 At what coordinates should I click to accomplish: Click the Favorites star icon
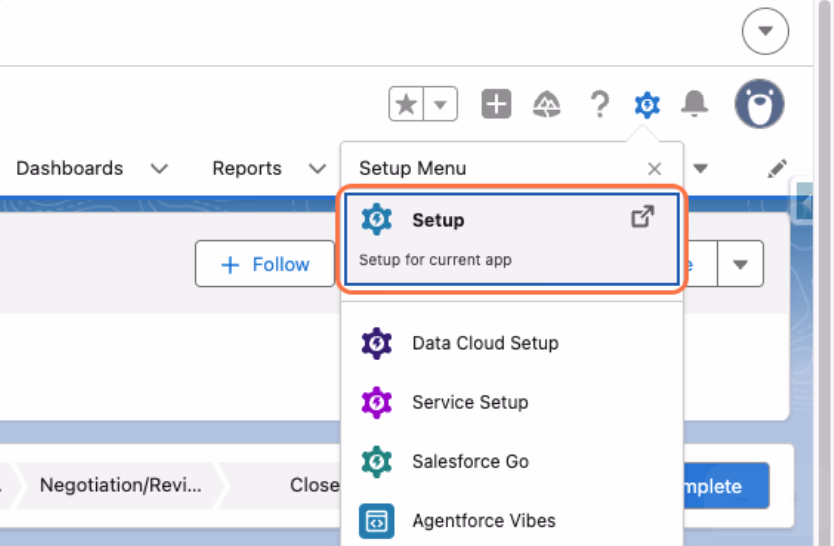coord(406,104)
